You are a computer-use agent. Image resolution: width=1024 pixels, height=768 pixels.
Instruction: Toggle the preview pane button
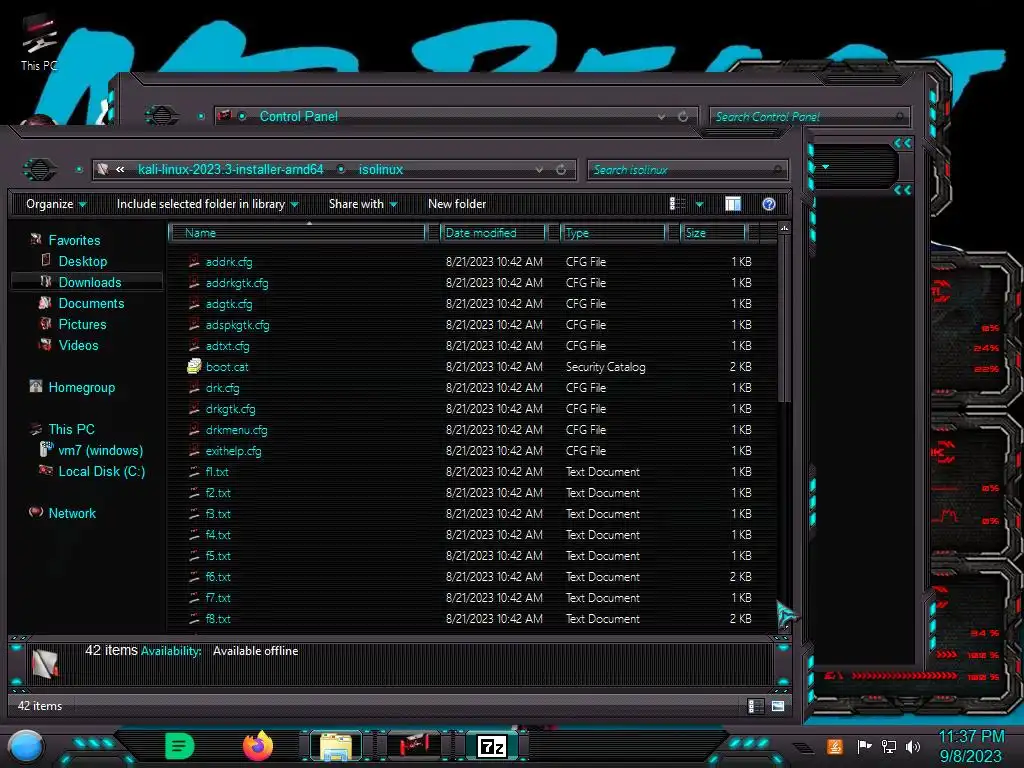(x=733, y=204)
